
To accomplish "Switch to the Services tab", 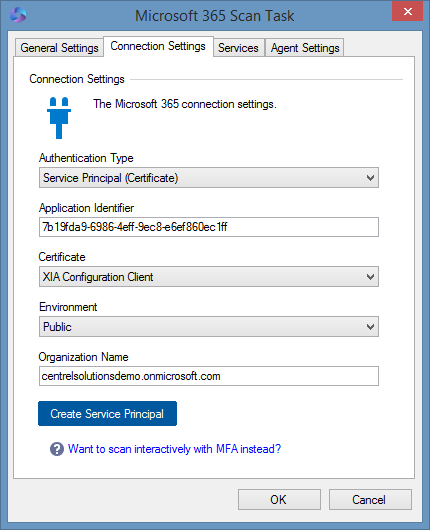I will point(238,48).
